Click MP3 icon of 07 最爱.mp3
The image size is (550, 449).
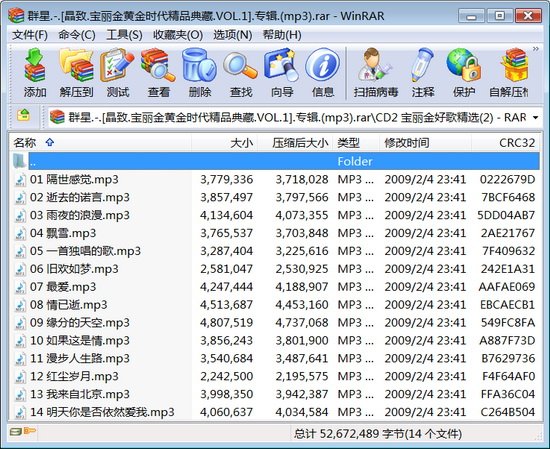click(20, 287)
